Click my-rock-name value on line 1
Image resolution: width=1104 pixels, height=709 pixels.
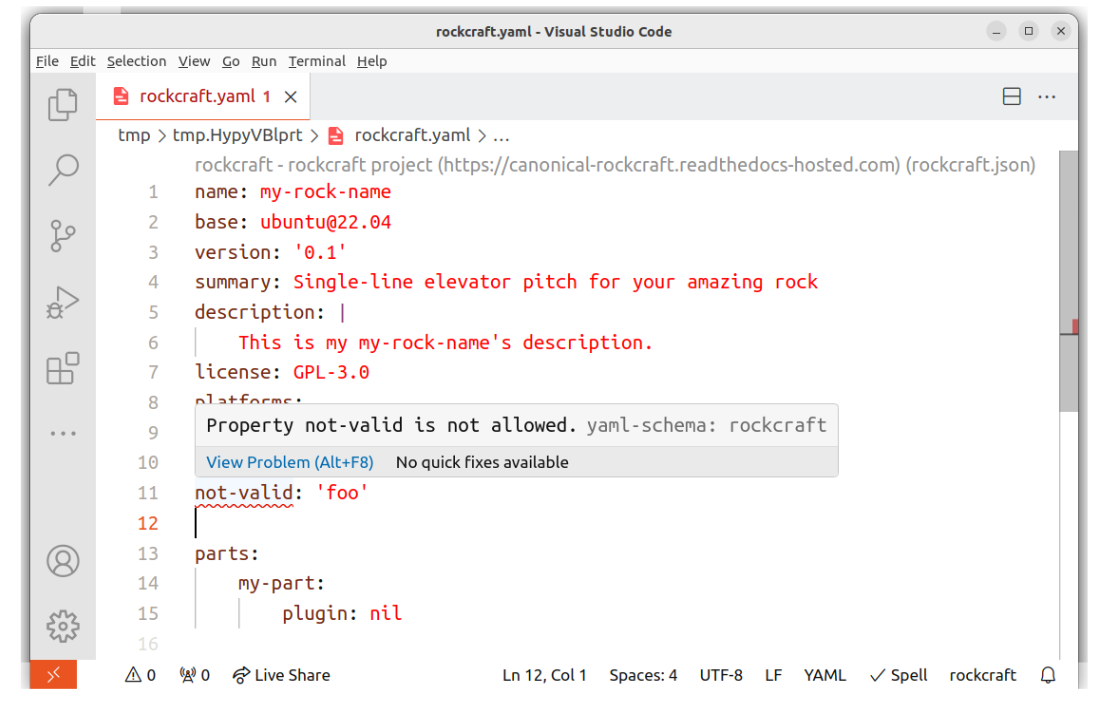(x=325, y=192)
